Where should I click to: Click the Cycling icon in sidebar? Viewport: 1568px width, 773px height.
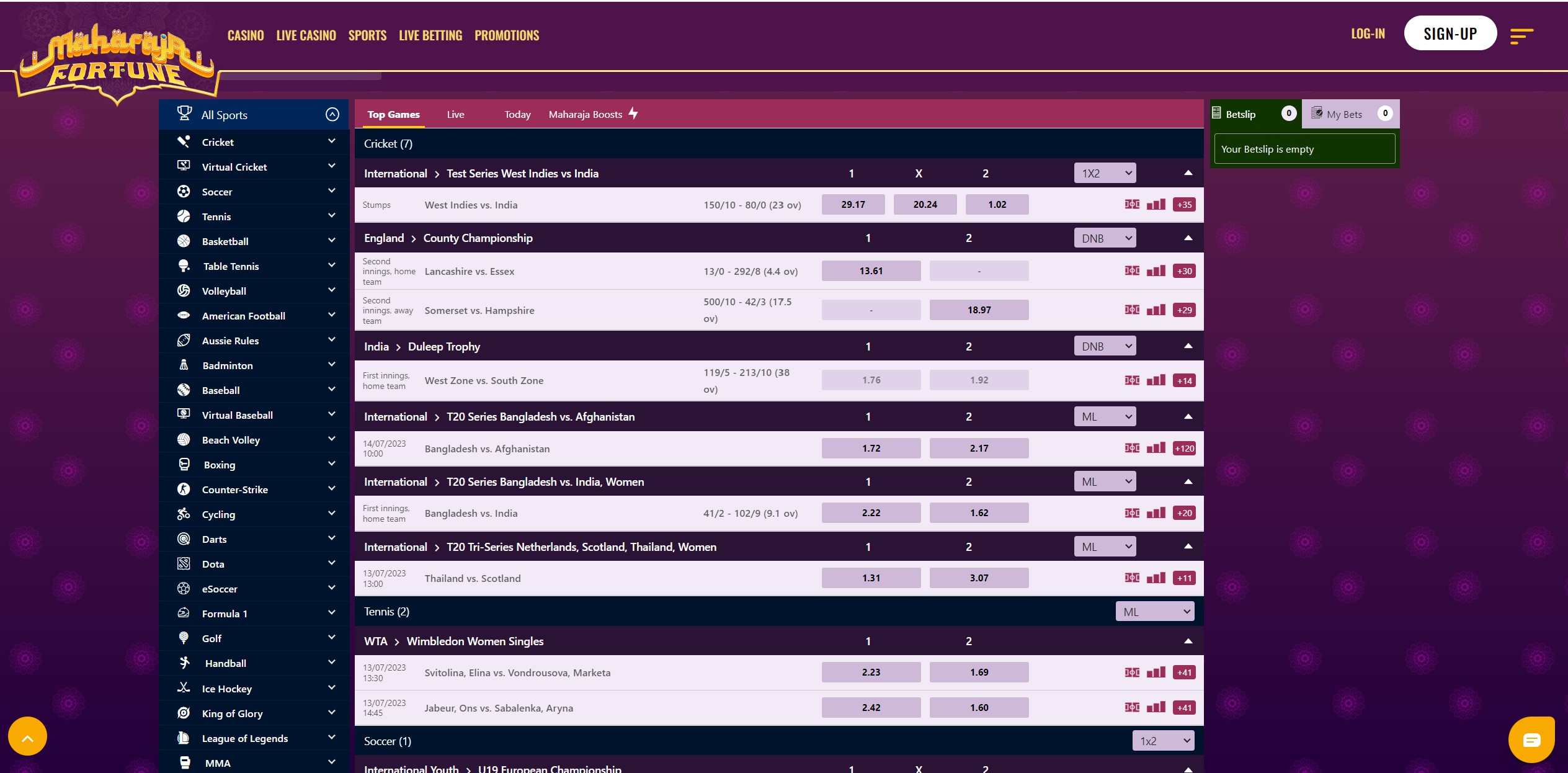184,514
